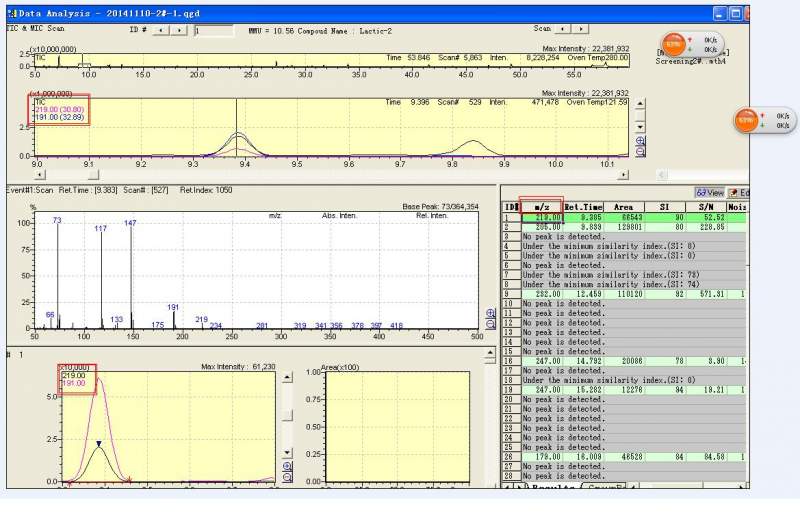This screenshot has height=517, width=800.
Task: Go to next Scan with right arrow
Action: tap(583, 30)
